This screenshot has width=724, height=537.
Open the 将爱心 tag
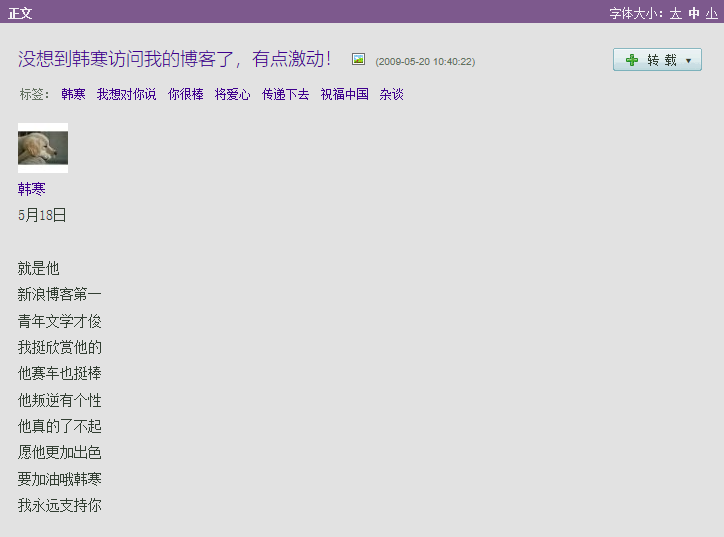click(233, 95)
